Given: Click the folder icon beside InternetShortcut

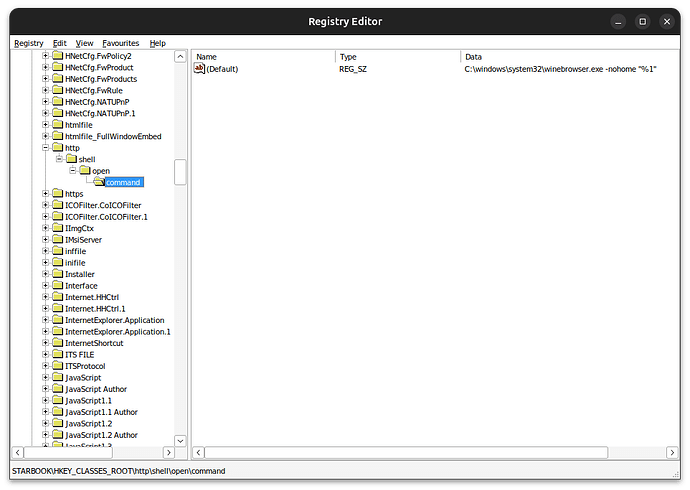Looking at the screenshot, I should [57, 343].
